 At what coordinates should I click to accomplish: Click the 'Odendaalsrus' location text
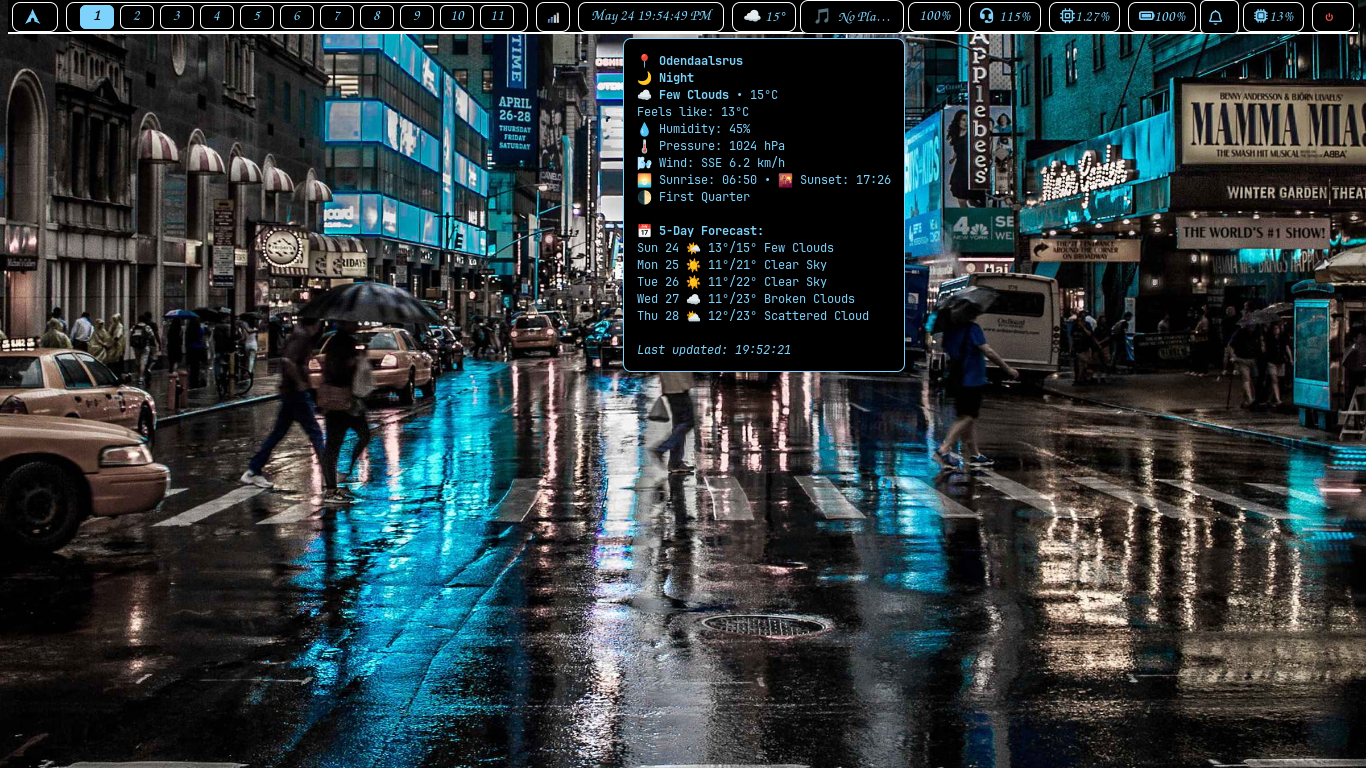click(700, 61)
